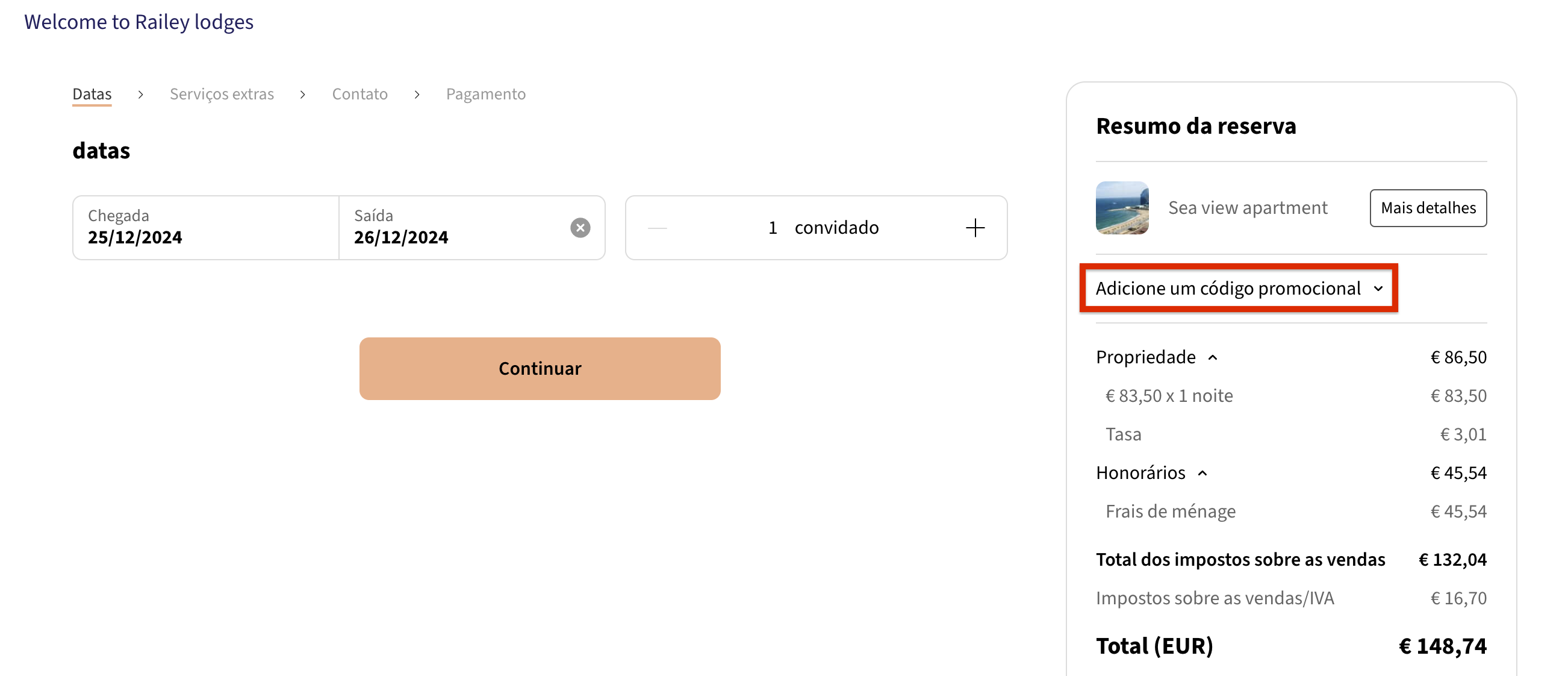The width and height of the screenshot is (1568, 676).
Task: Collapse the Honorários fees section
Action: point(1202,473)
